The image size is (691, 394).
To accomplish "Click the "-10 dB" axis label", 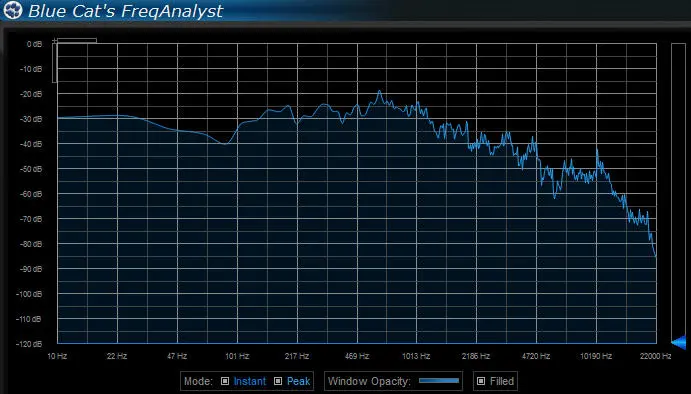I will pyautogui.click(x=31, y=69).
